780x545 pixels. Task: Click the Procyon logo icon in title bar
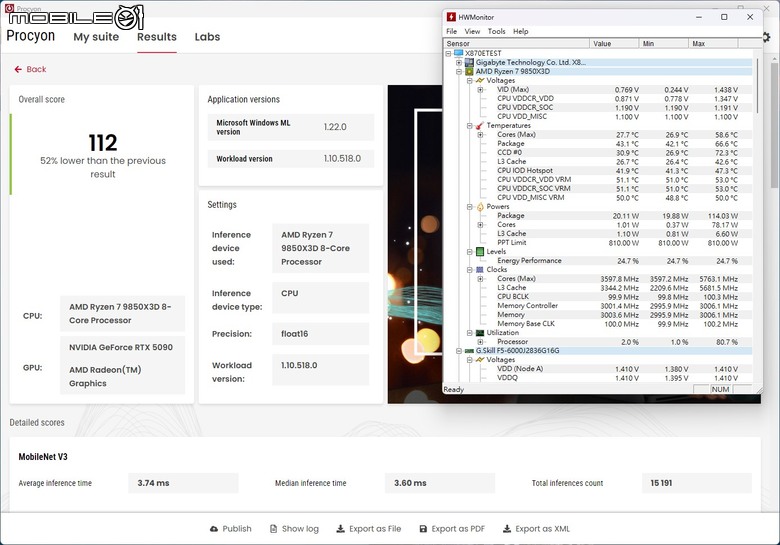pos(9,8)
